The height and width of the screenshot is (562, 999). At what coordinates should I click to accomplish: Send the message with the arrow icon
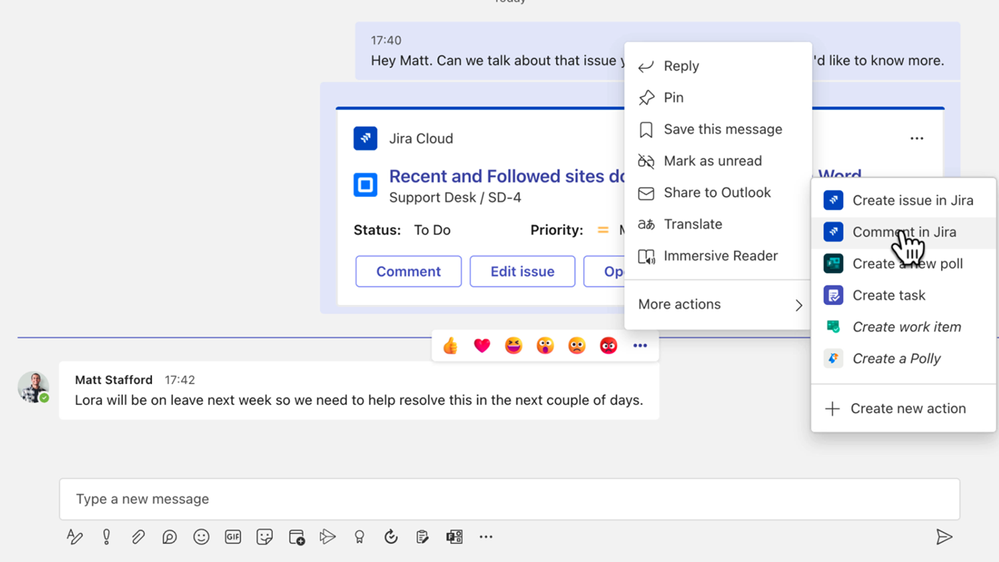[944, 537]
